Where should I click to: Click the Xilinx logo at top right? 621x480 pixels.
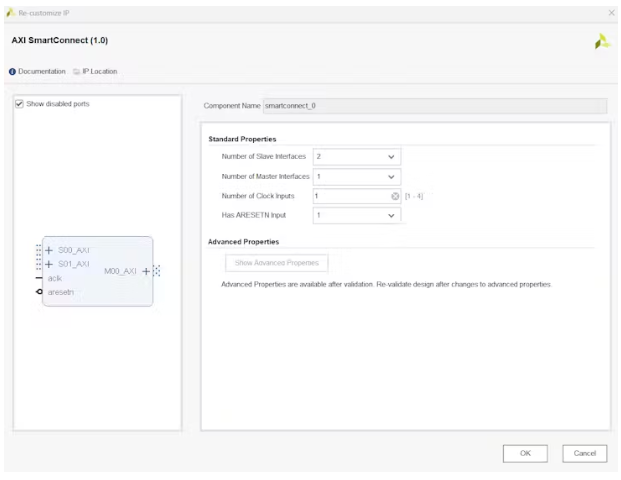tap(600, 41)
